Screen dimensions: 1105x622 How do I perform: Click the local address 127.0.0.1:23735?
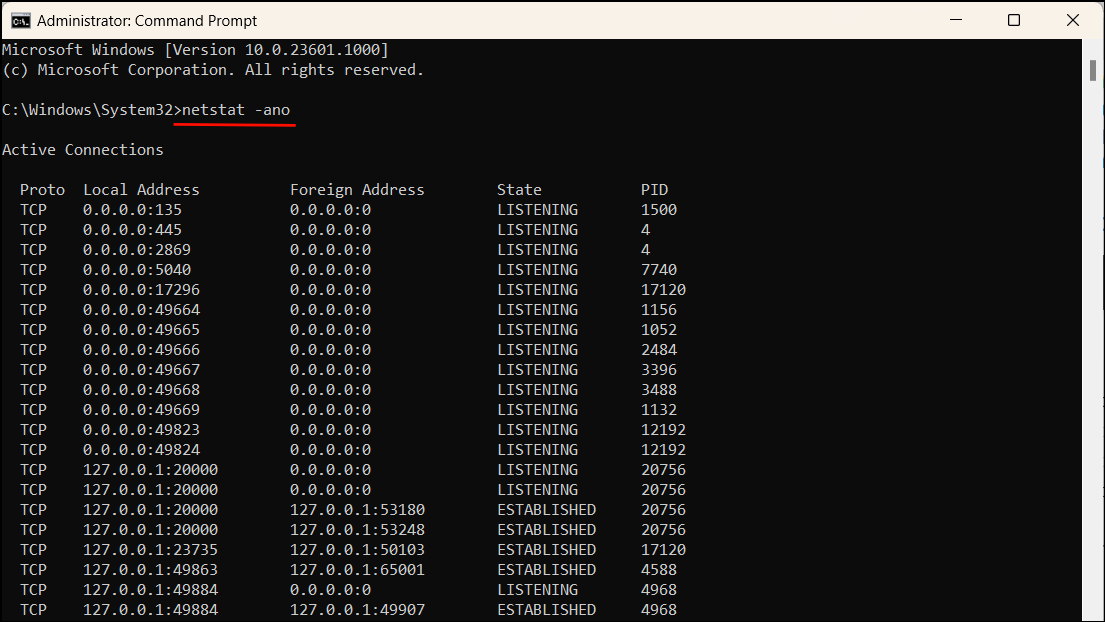150,550
